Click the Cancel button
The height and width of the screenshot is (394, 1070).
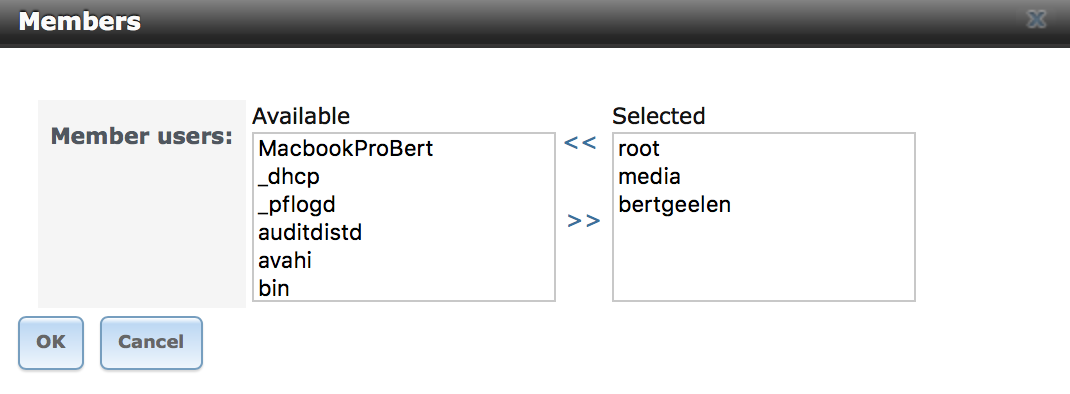(x=151, y=342)
